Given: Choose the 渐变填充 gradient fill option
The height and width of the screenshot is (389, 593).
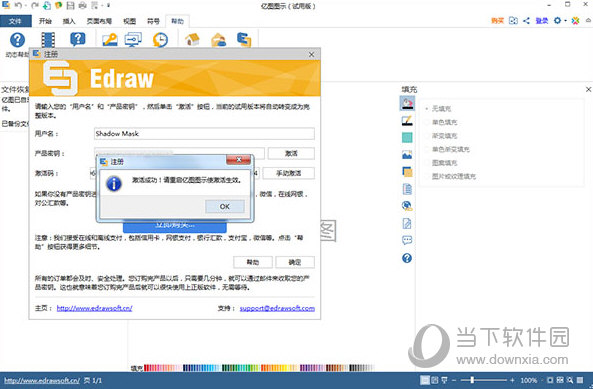Looking at the screenshot, I should (441, 136).
